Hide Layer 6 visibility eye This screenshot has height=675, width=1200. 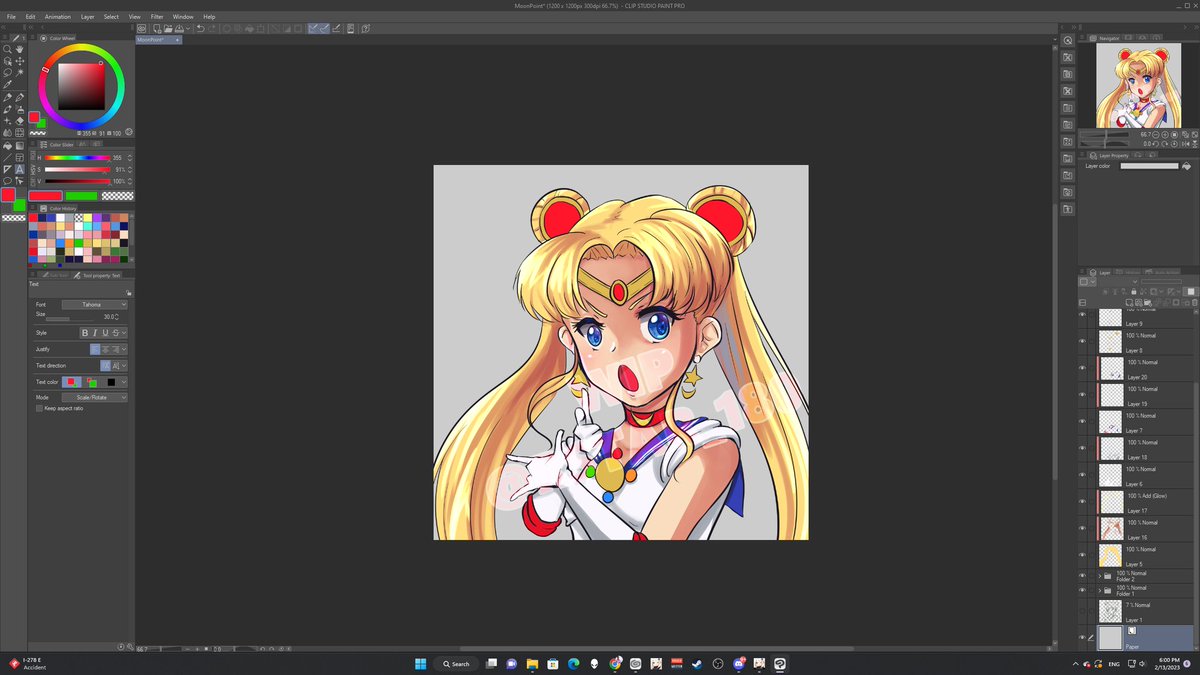(x=1082, y=475)
